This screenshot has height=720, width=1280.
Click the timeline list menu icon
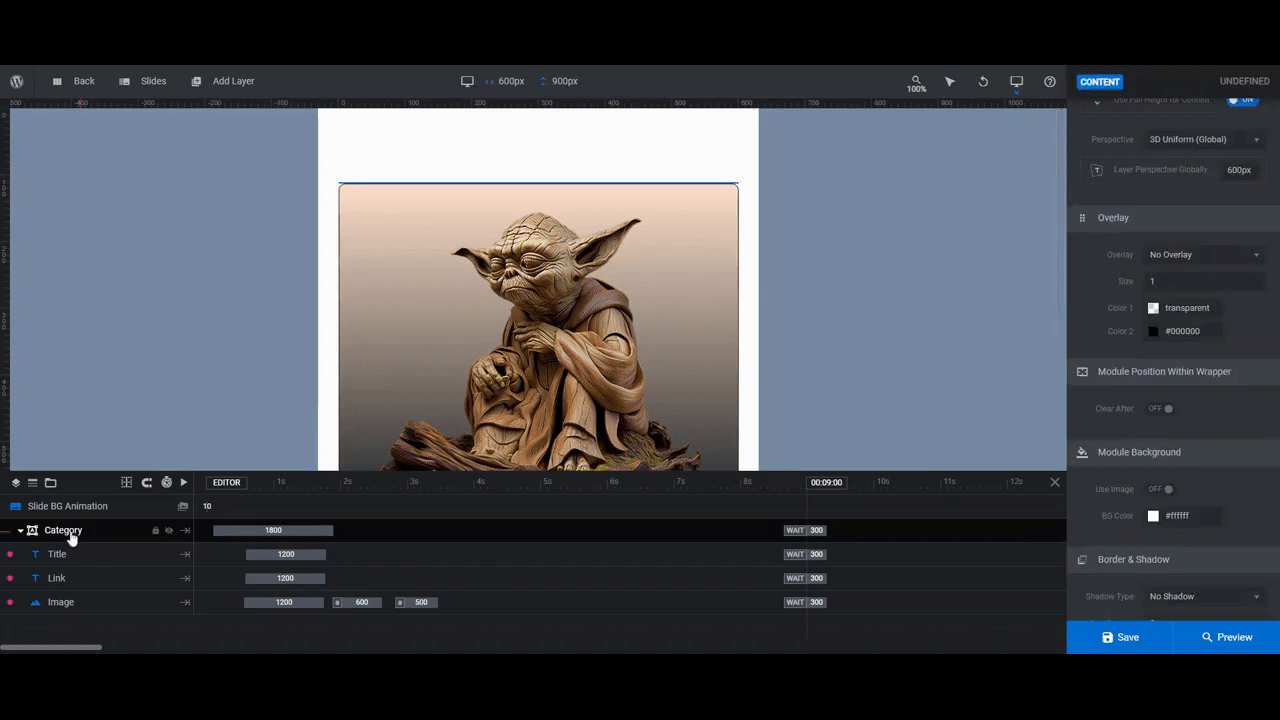pos(32,483)
